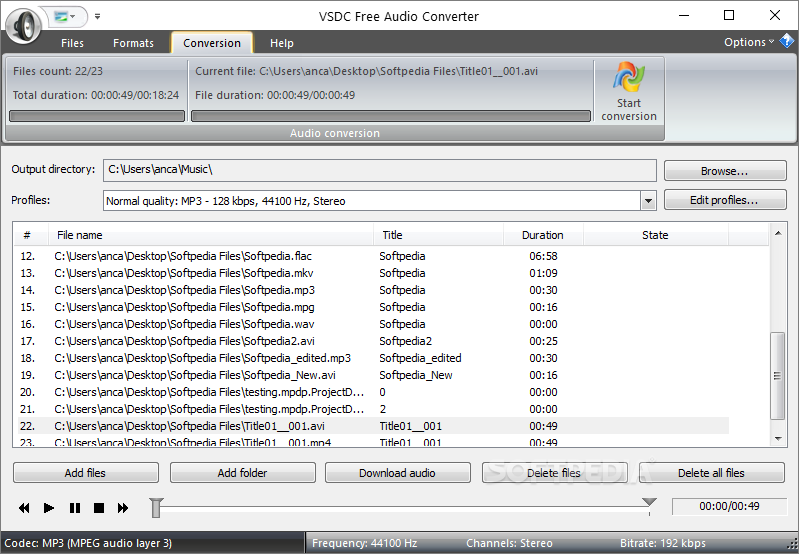Open the Help ribbon tab

(281, 43)
